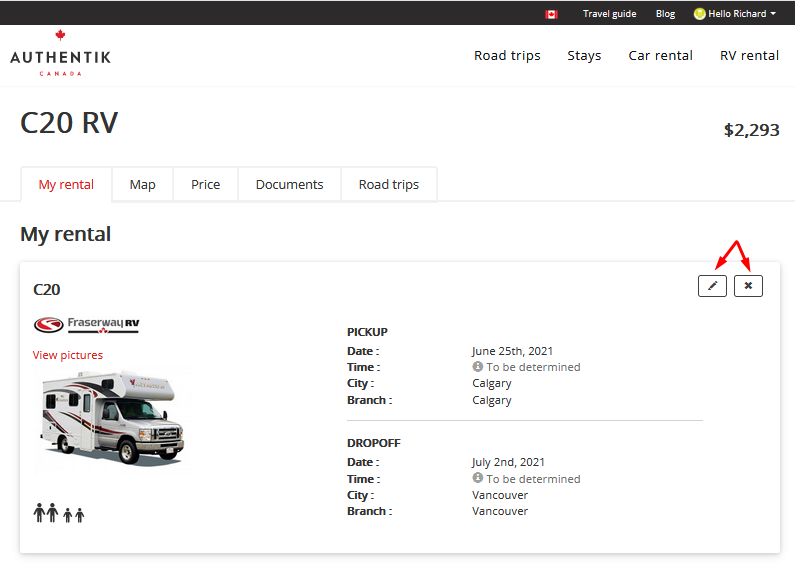The image size is (795, 565).
Task: Click the pickup date June 25th, 2021
Action: tap(512, 351)
